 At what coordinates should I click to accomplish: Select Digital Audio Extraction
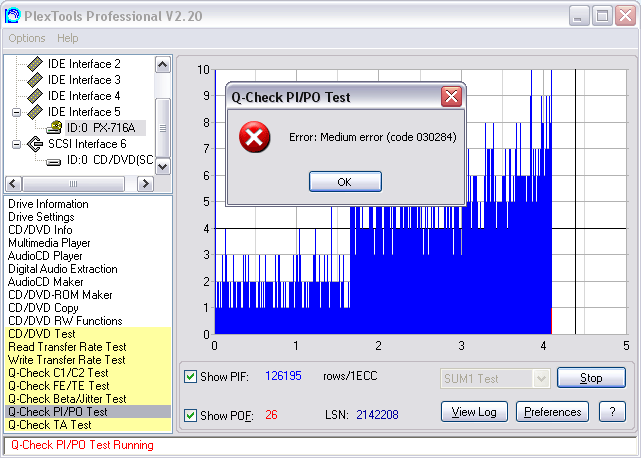[x=63, y=269]
